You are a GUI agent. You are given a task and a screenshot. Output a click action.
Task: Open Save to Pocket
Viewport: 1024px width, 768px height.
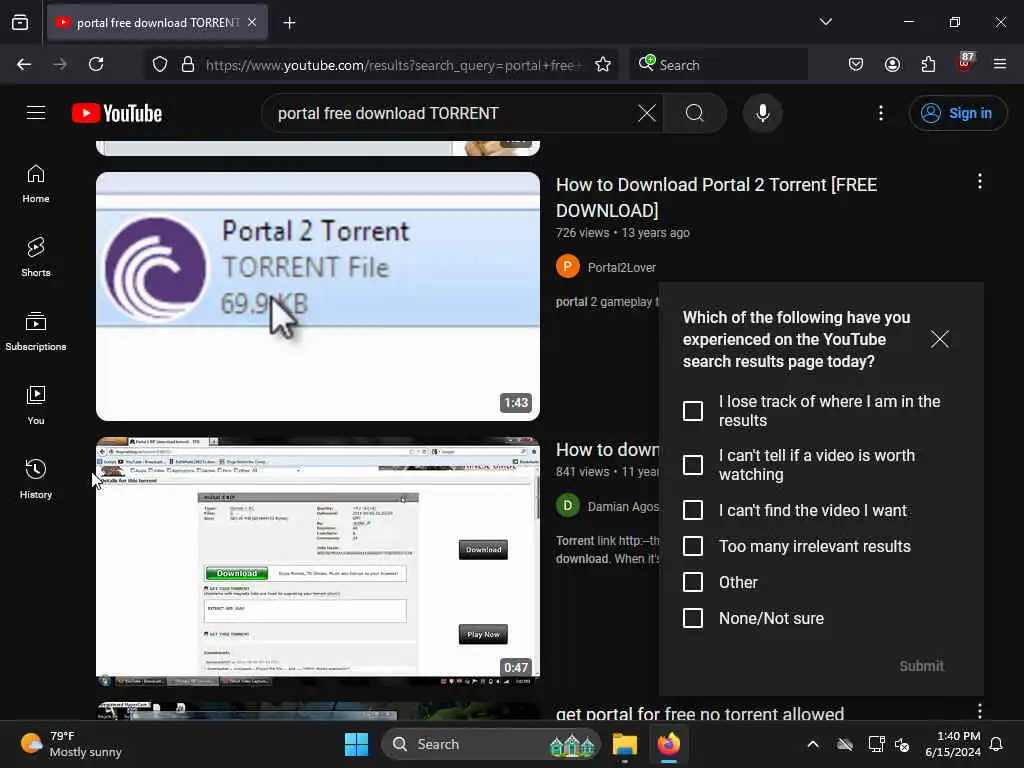click(x=856, y=64)
